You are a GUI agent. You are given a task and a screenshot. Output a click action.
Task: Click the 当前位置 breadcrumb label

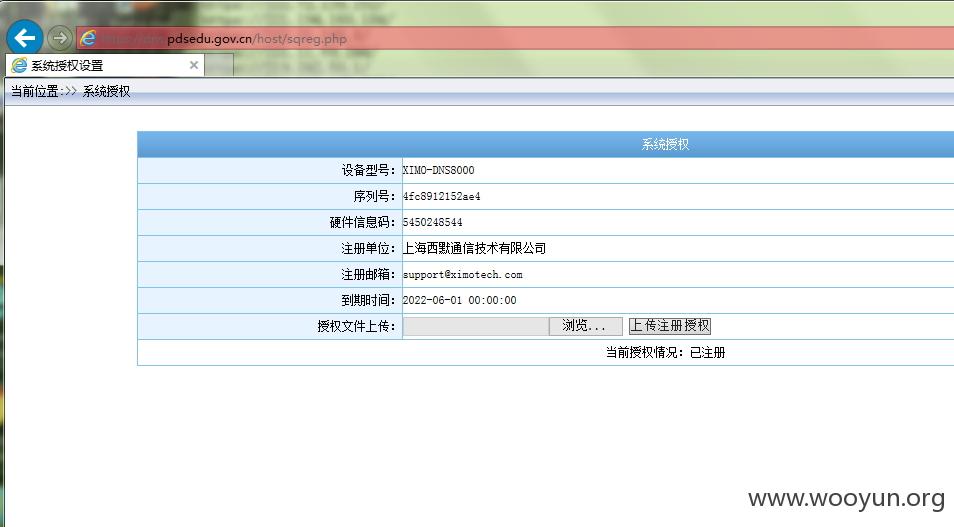35,91
